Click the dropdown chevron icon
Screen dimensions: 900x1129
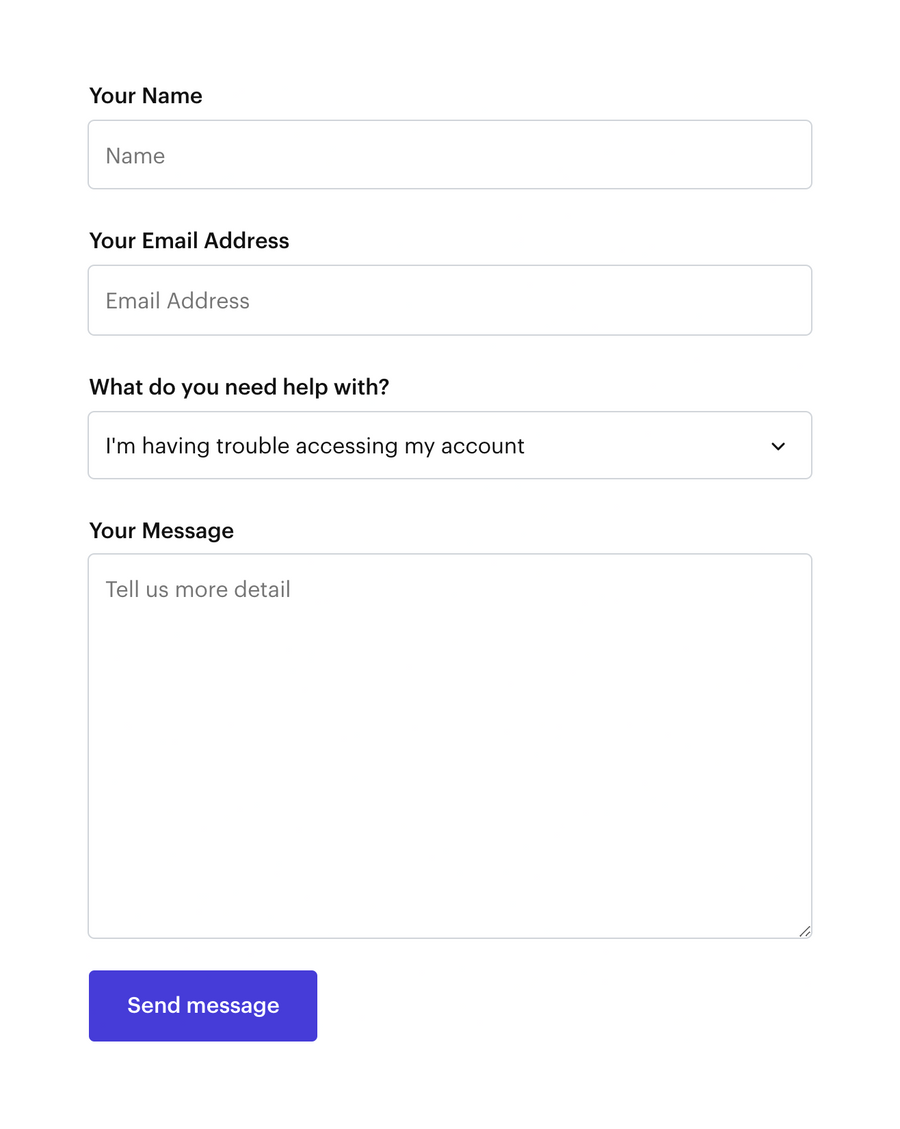pyautogui.click(x=778, y=446)
